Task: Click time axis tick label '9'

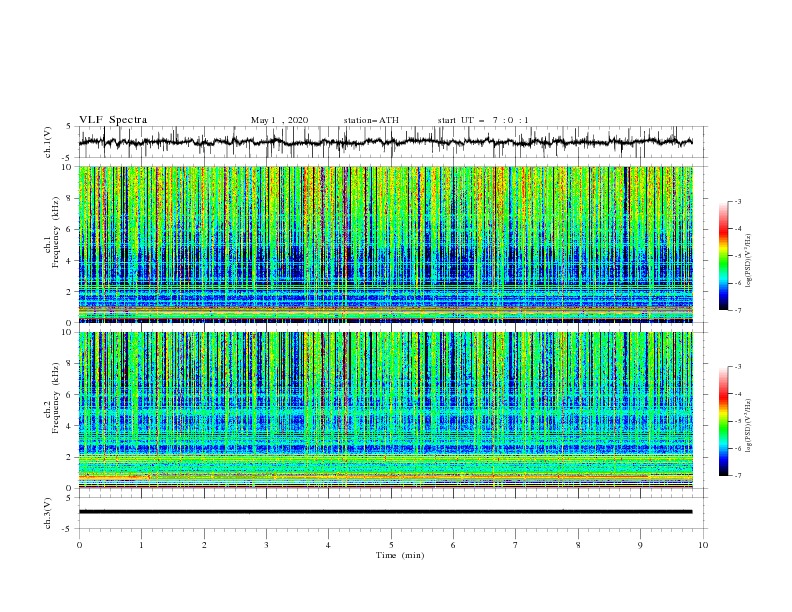Action: point(640,545)
